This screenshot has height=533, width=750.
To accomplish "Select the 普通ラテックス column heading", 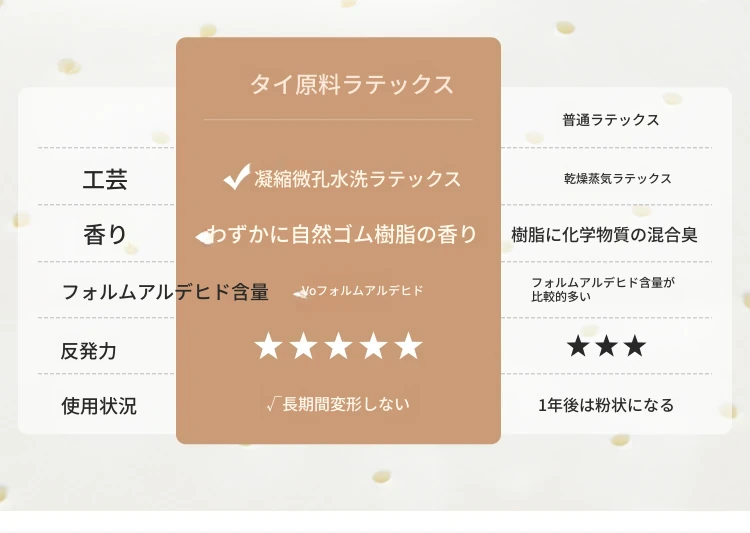I will pyautogui.click(x=611, y=120).
